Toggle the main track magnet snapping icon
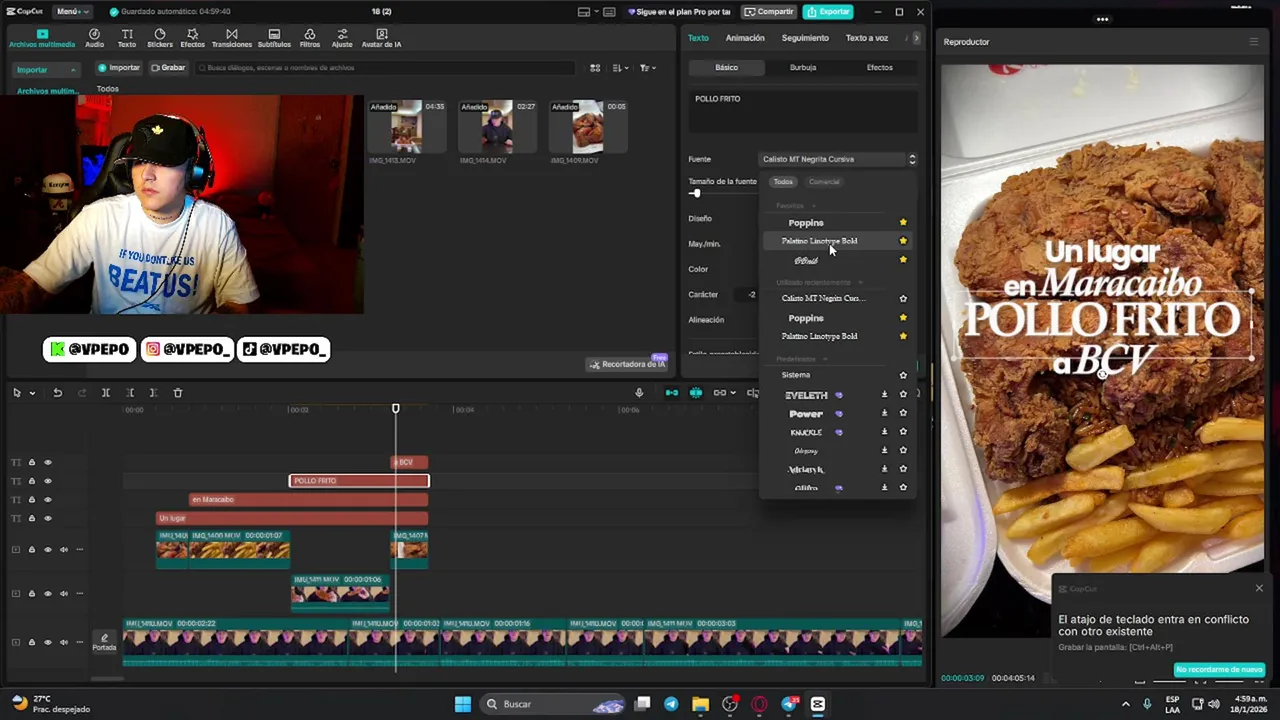Viewport: 1280px width, 720px height. (671, 393)
